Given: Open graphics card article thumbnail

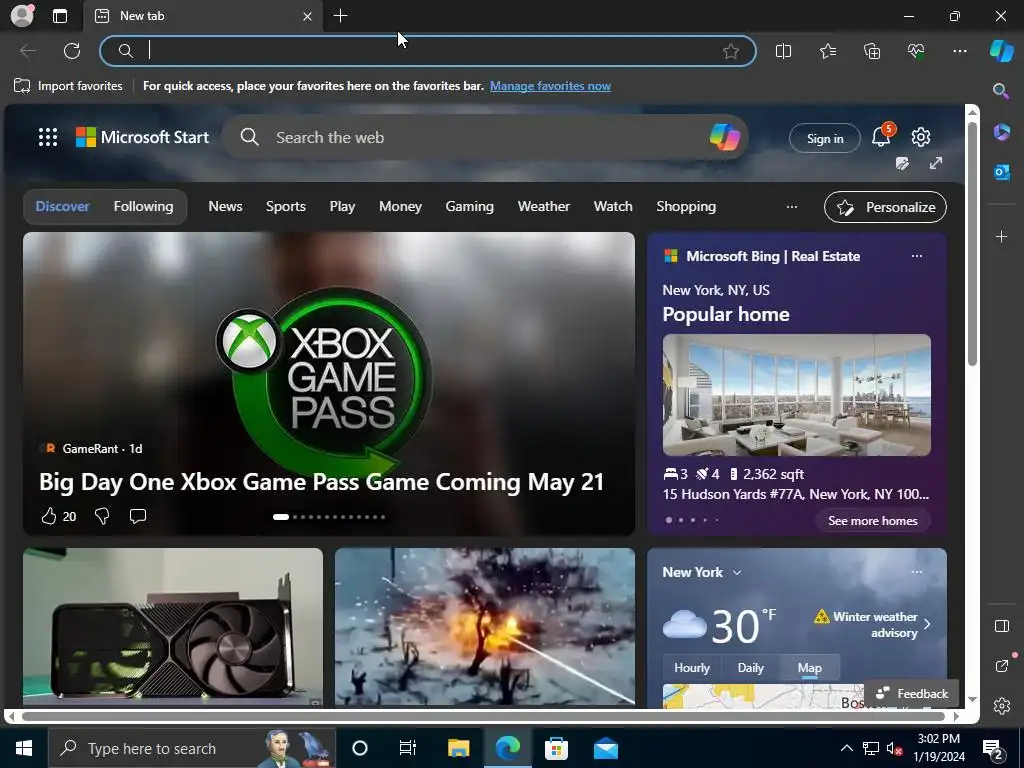Looking at the screenshot, I should (172, 627).
